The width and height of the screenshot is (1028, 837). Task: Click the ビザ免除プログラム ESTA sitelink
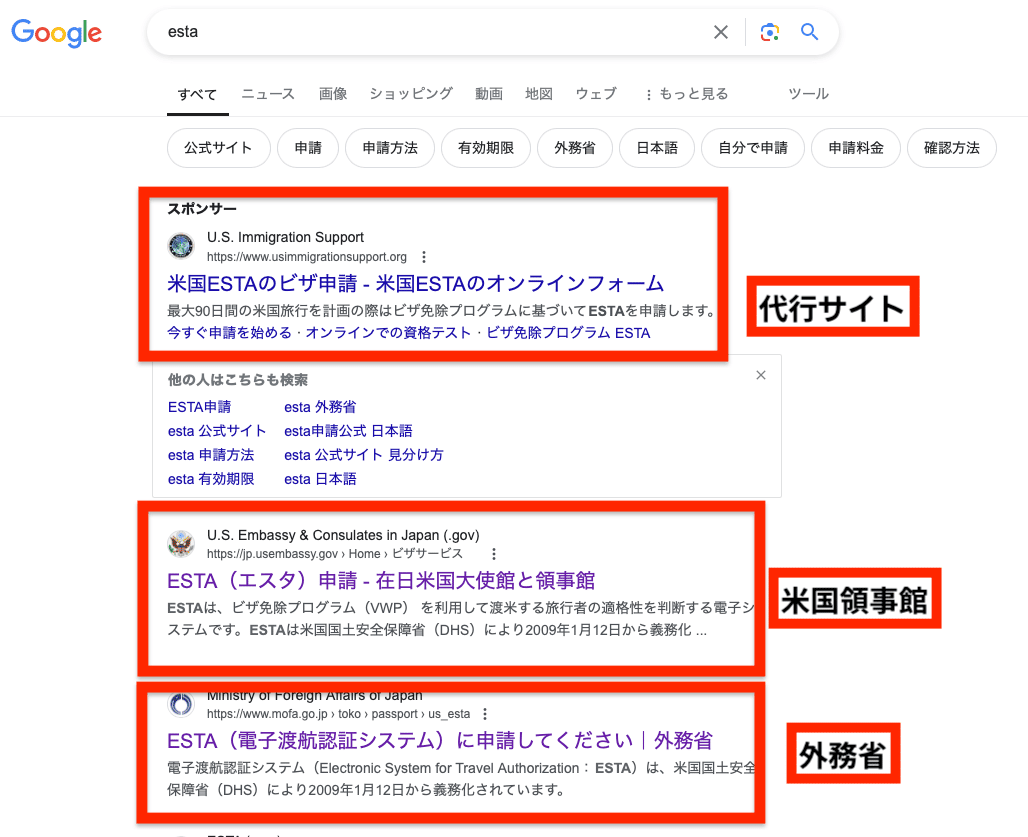pos(568,333)
